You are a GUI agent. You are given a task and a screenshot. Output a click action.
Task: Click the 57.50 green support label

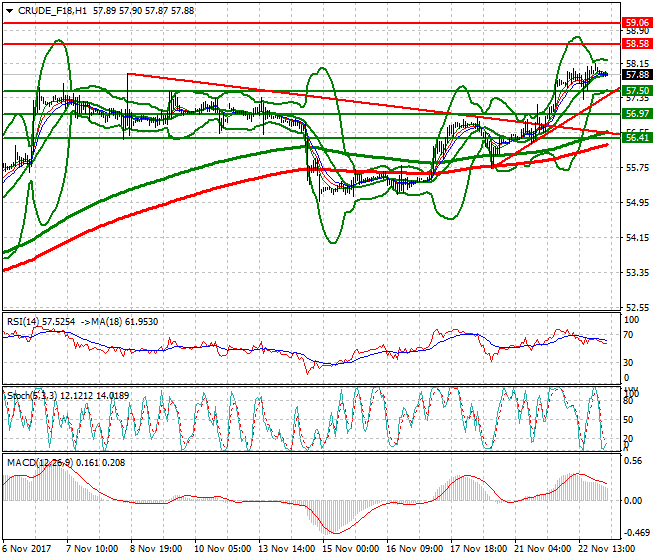(637, 91)
